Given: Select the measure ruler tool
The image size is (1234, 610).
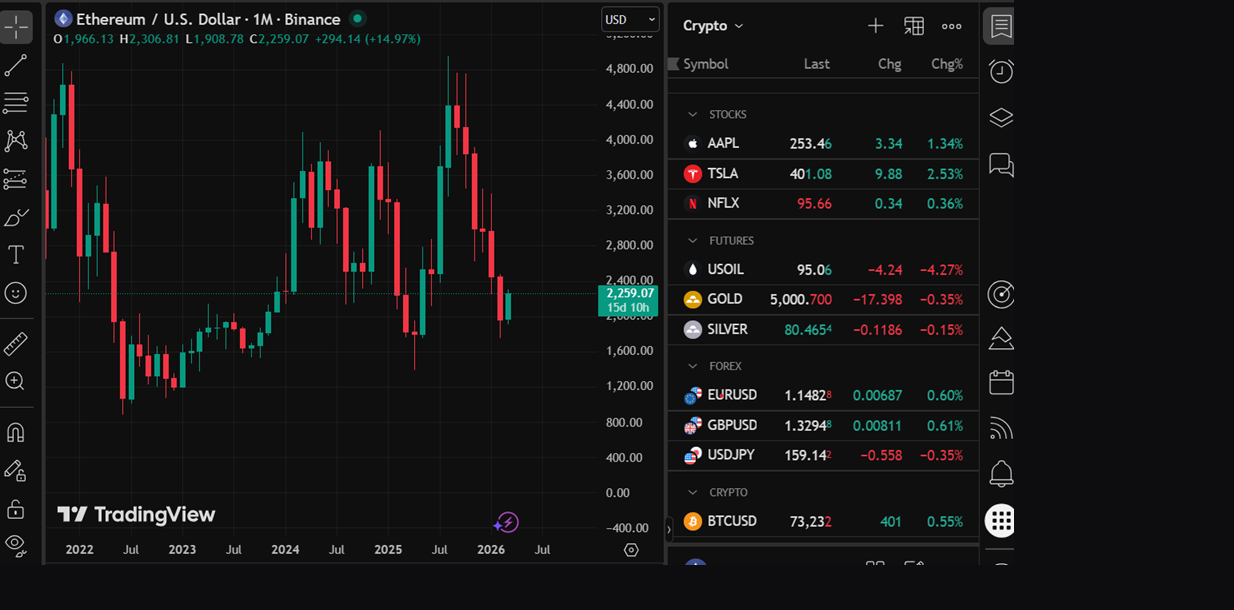Looking at the screenshot, I should 16,342.
